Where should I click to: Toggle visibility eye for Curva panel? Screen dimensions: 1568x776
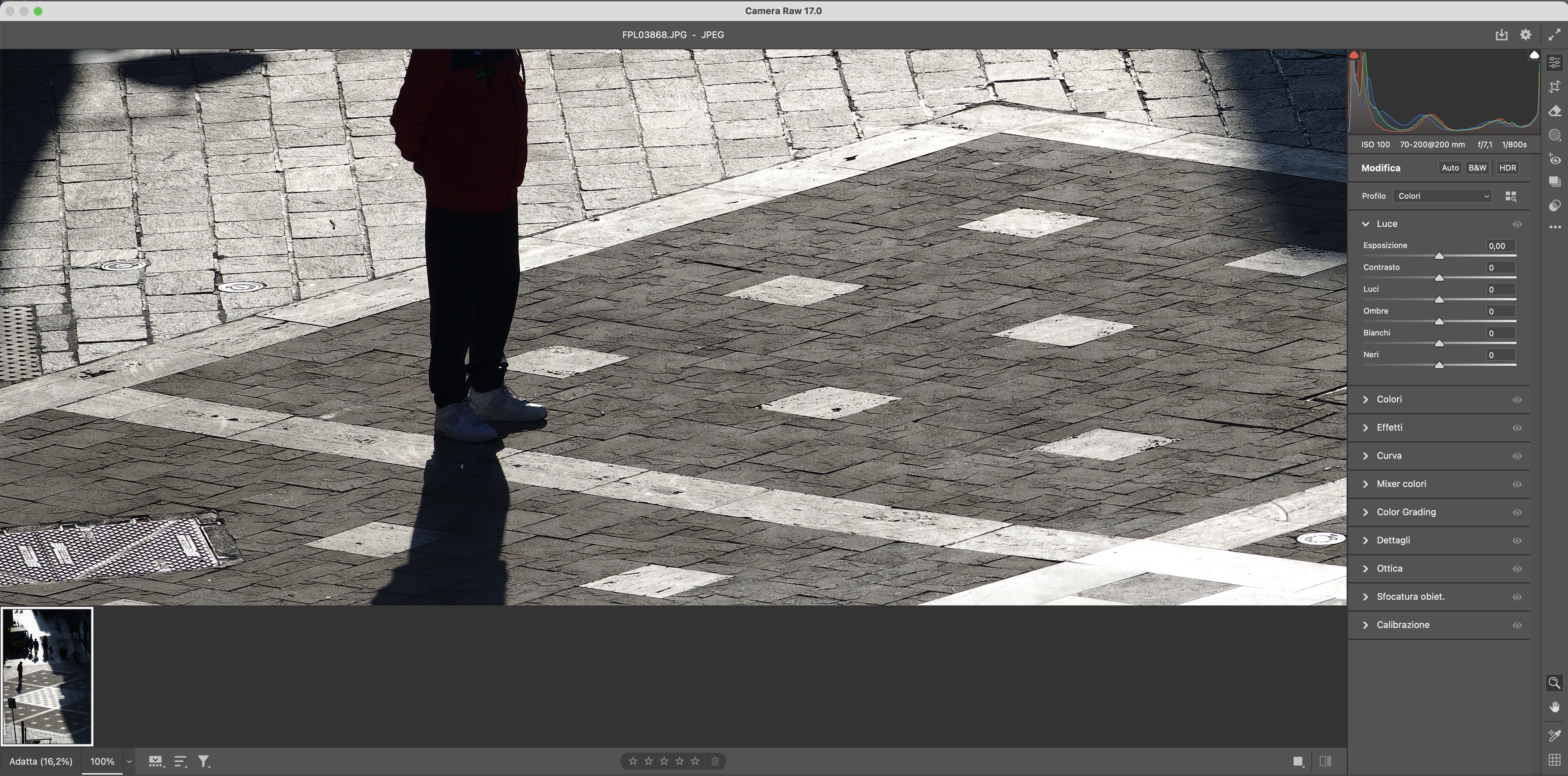pyautogui.click(x=1517, y=456)
